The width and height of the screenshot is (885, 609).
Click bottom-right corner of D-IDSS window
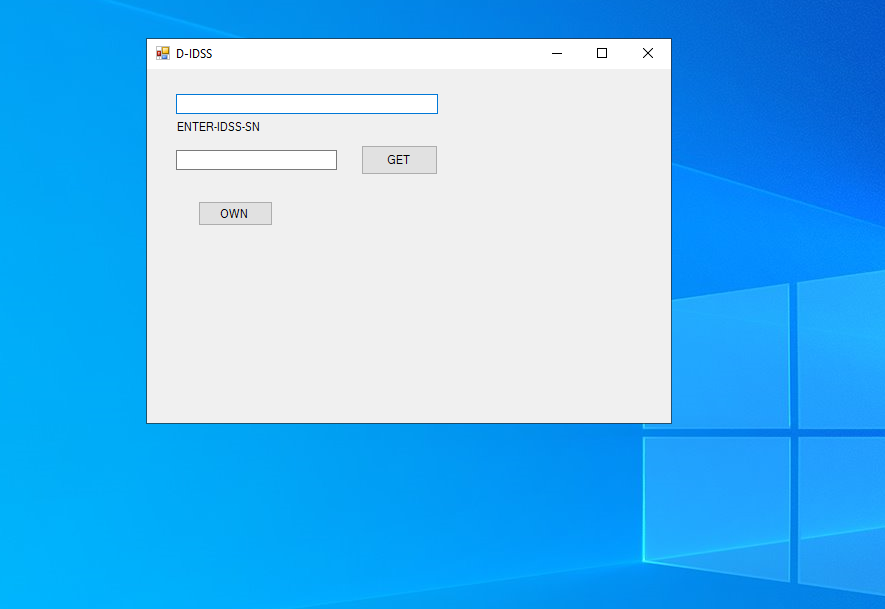[x=670, y=422]
